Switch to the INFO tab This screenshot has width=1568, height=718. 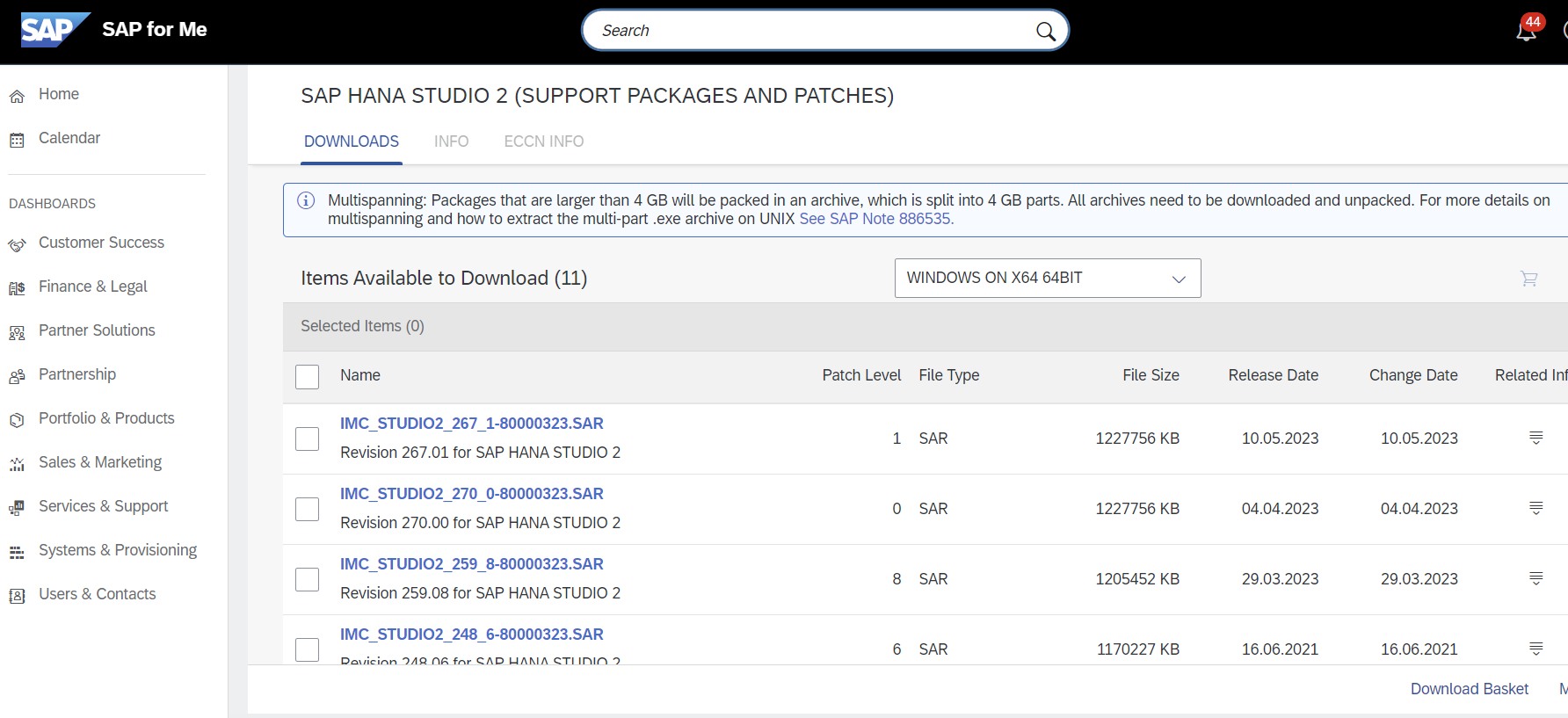click(451, 141)
